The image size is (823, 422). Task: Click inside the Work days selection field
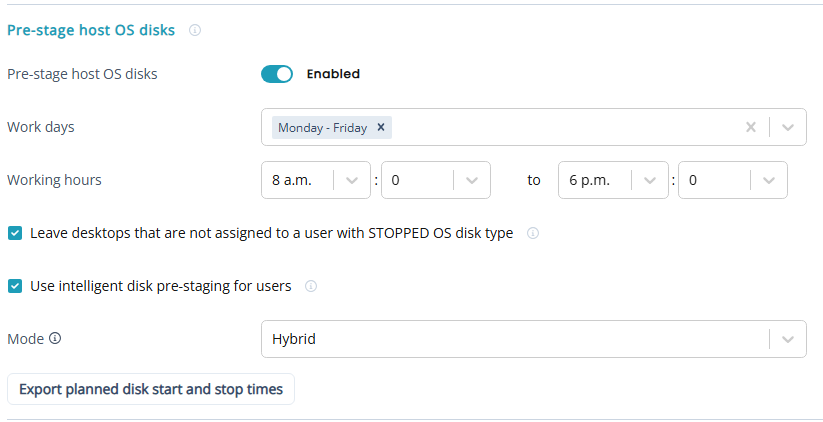[x=560, y=127]
